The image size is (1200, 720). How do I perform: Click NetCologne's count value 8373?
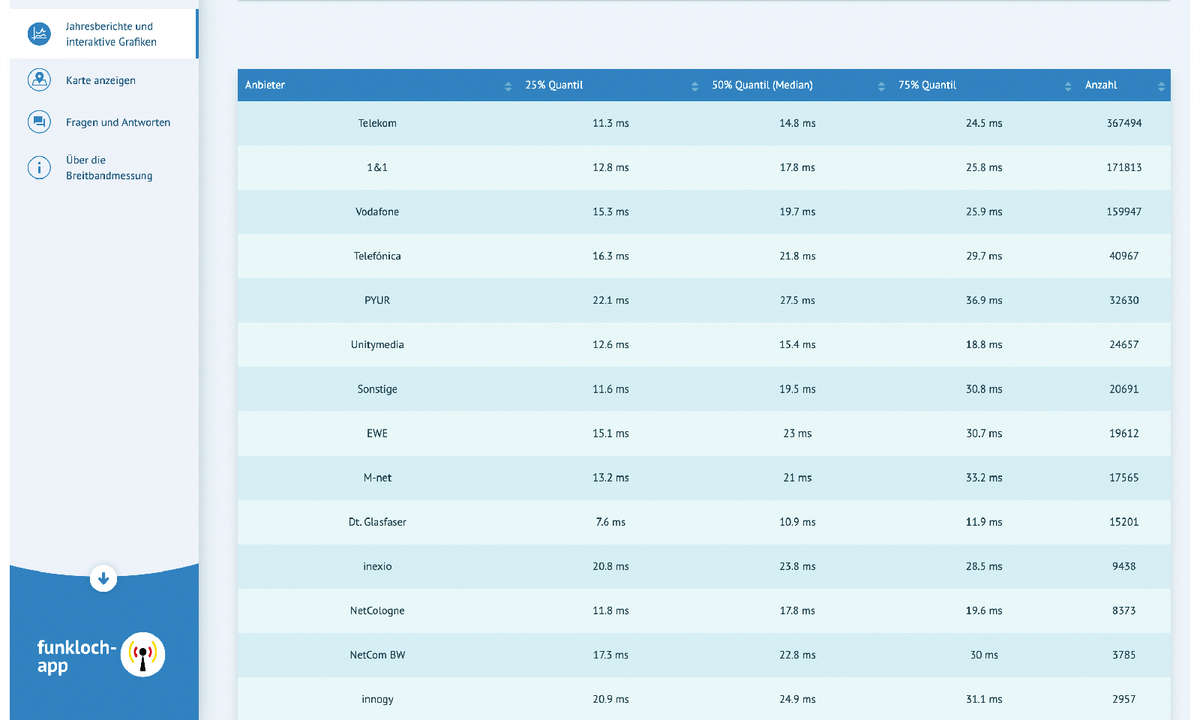1124,611
